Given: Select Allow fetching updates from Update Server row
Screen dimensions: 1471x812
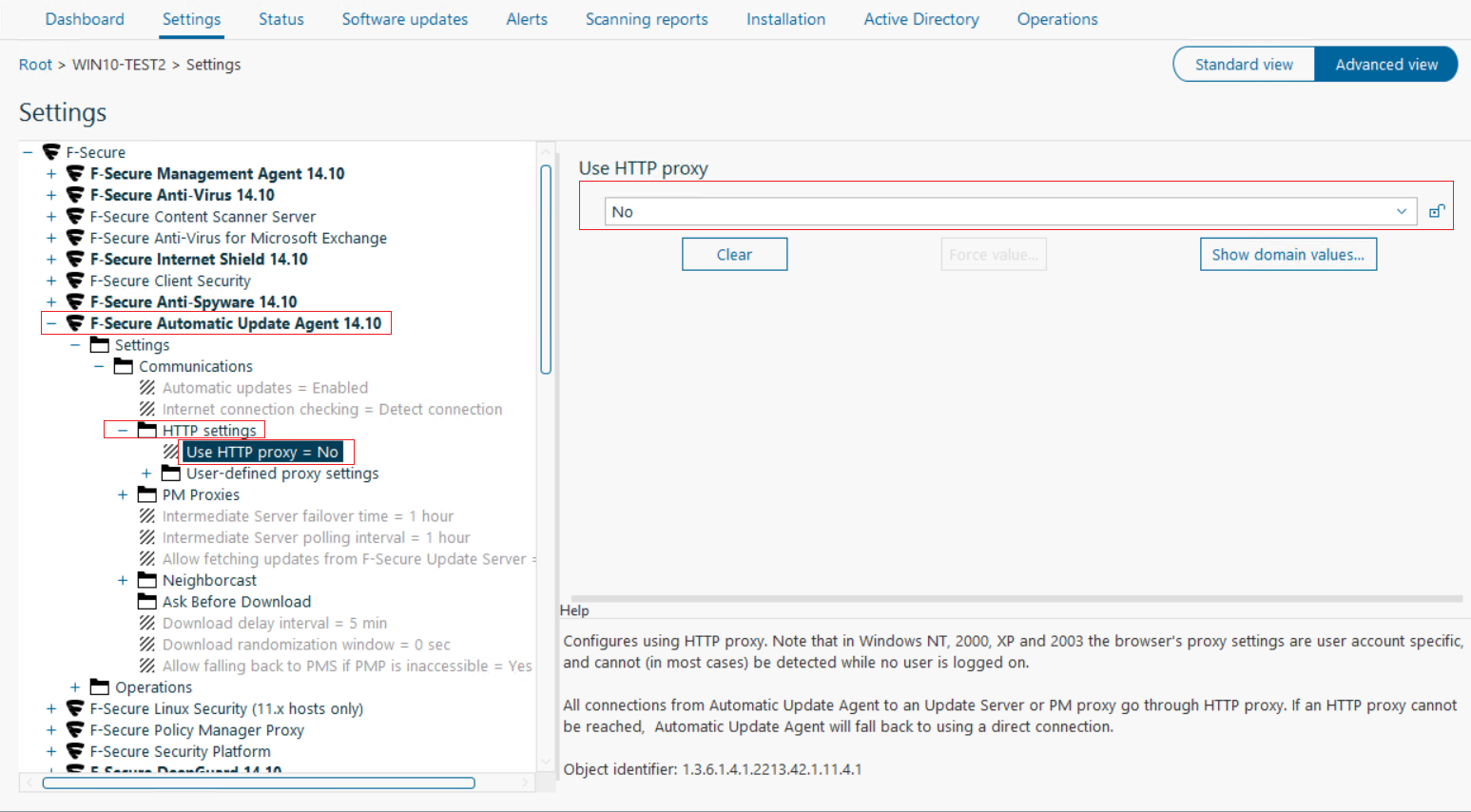Looking at the screenshot, I should point(349,558).
